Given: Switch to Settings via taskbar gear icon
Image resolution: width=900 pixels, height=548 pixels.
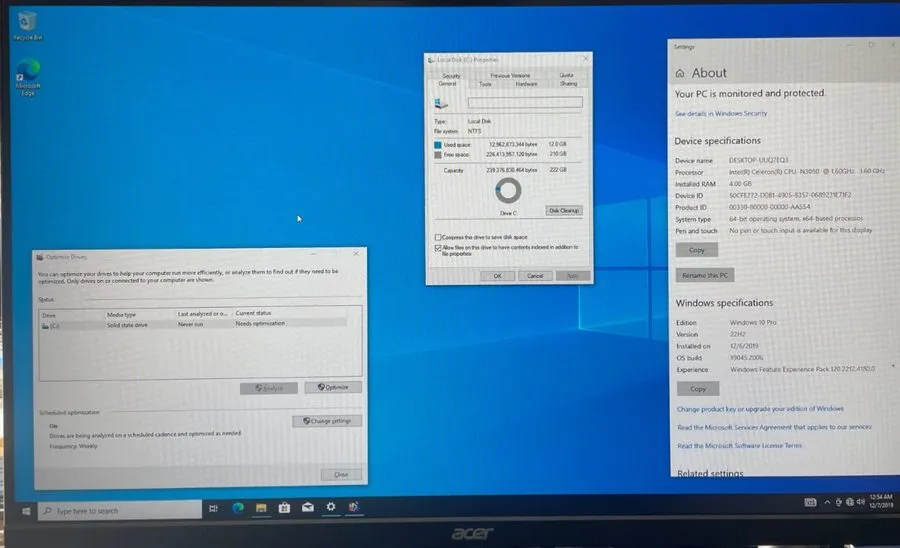Looking at the screenshot, I should tap(331, 506).
